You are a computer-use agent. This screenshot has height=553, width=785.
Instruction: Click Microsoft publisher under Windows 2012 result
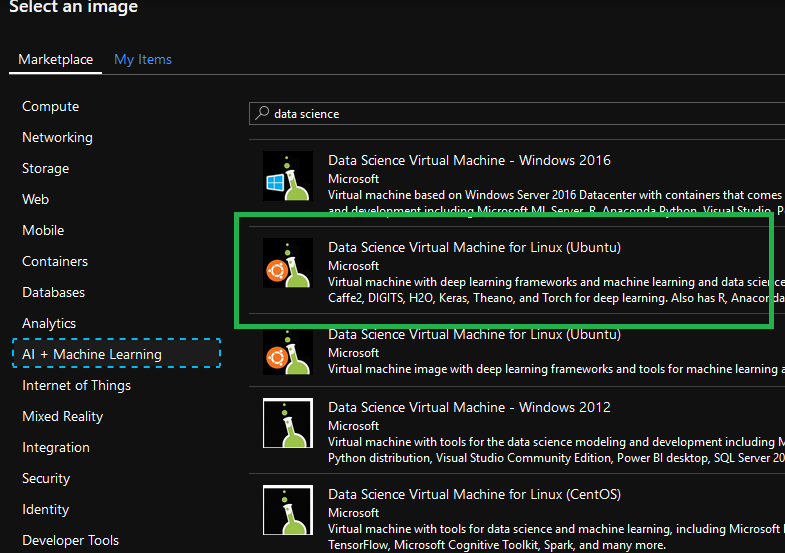pyautogui.click(x=353, y=426)
